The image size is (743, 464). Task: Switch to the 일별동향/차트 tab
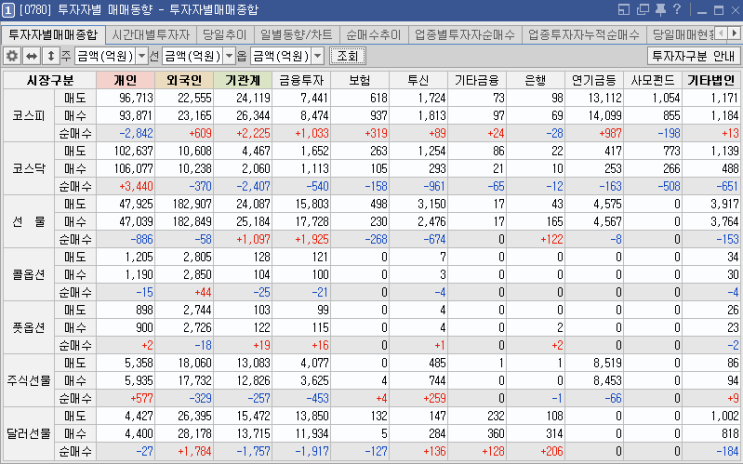(x=296, y=35)
